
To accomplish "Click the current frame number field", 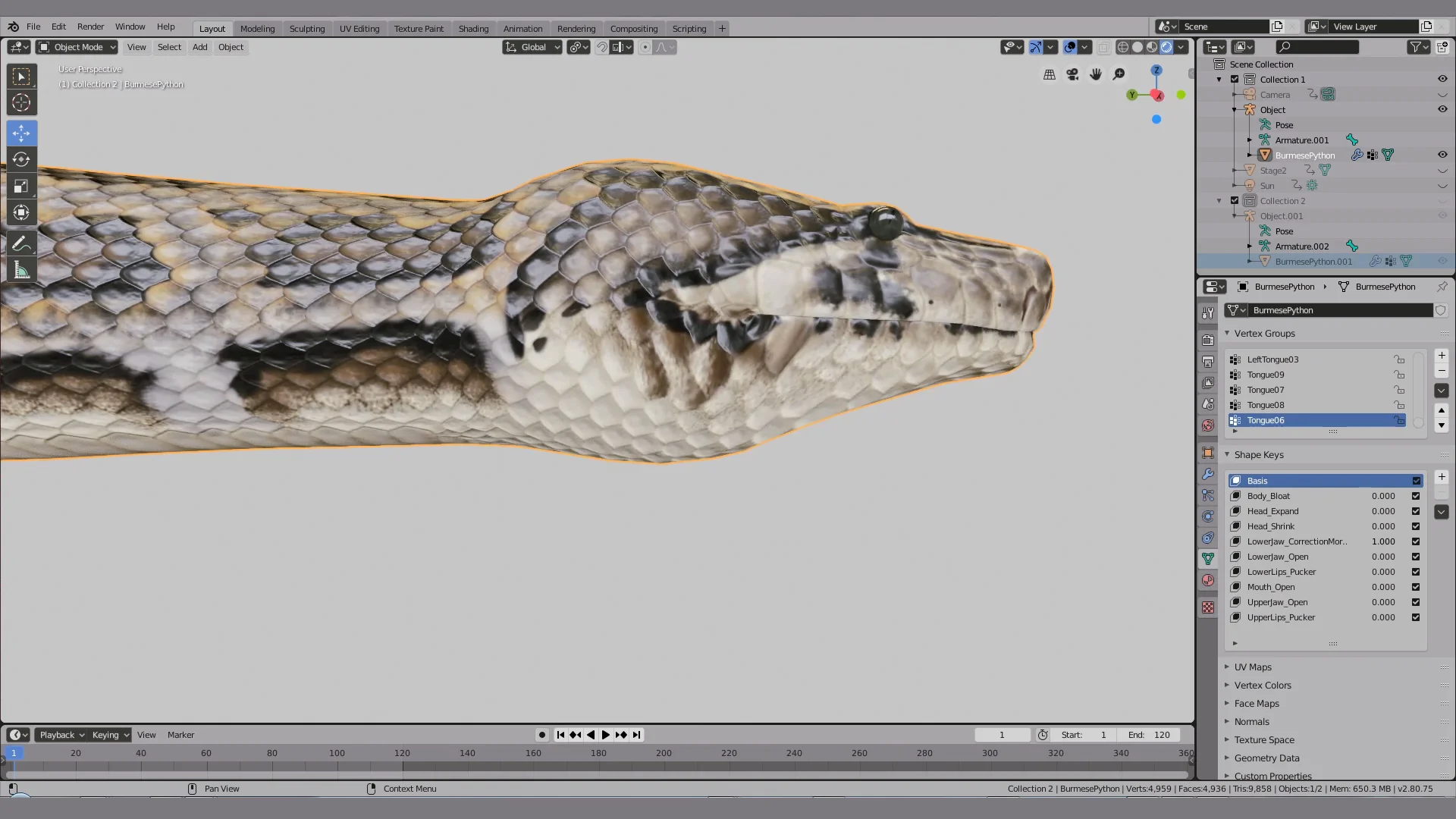I will click(1002, 735).
